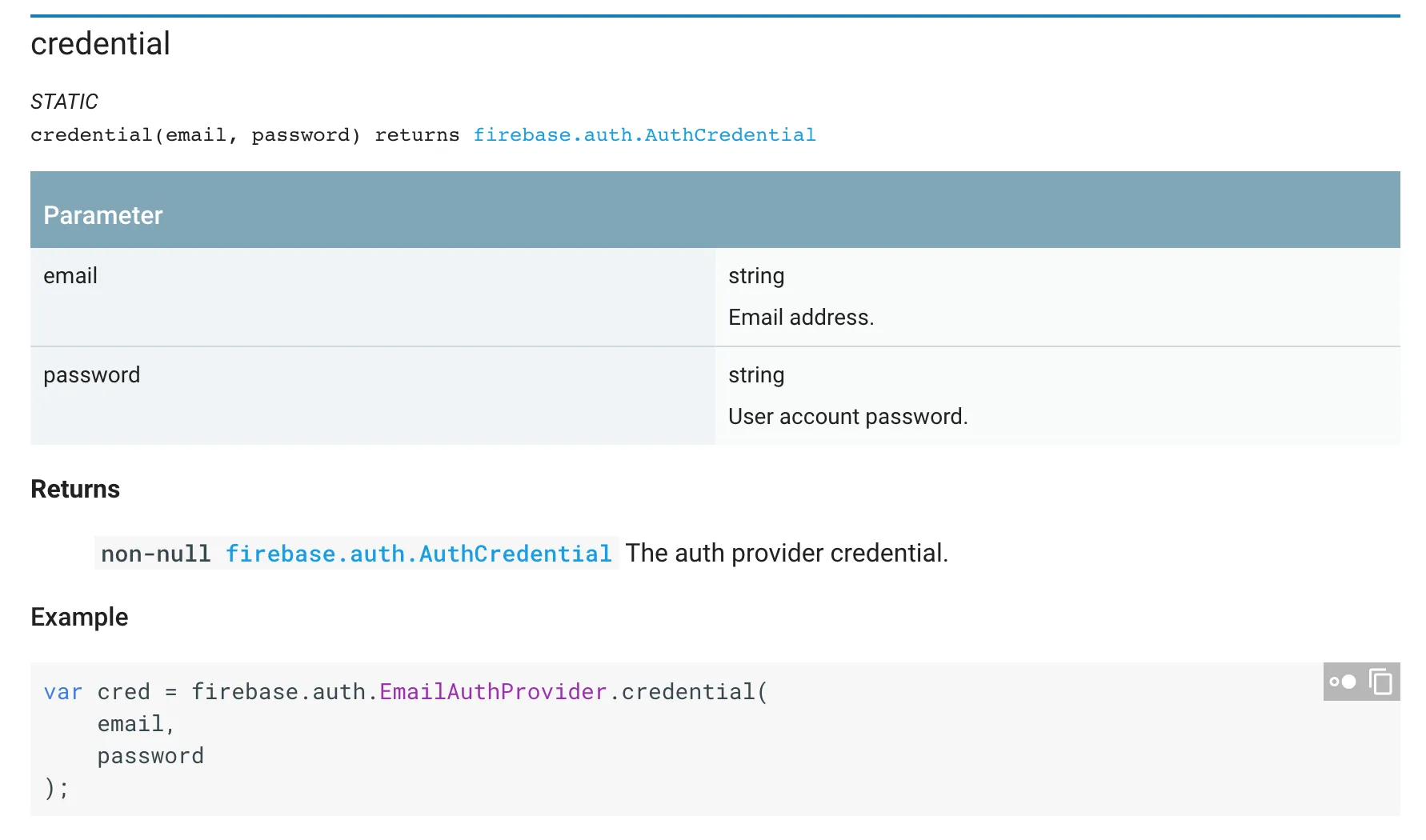Click the "non-null" text under Returns
This screenshot has height=840, width=1426.
[155, 554]
